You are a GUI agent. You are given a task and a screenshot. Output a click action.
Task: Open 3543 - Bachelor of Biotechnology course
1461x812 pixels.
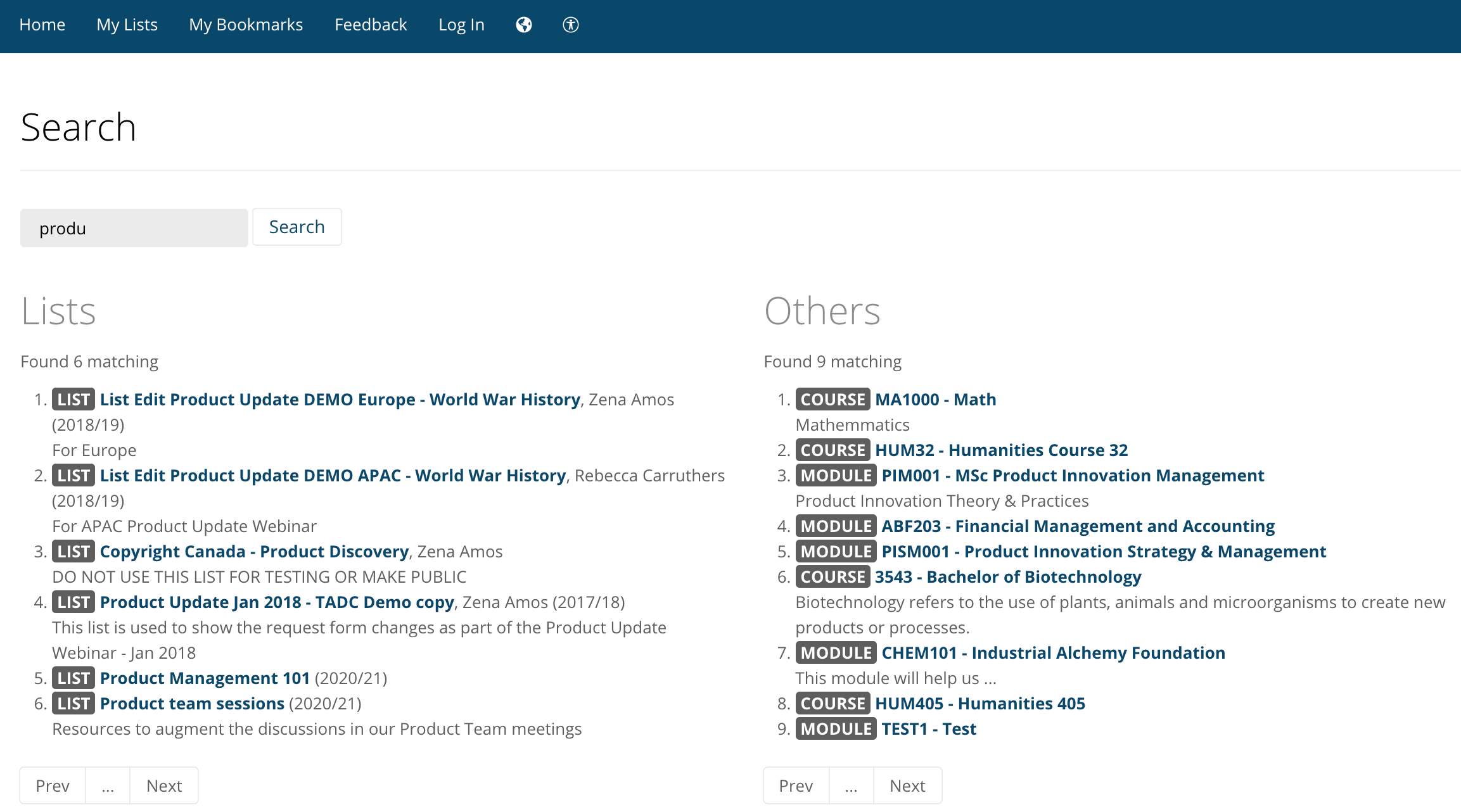1009,577
